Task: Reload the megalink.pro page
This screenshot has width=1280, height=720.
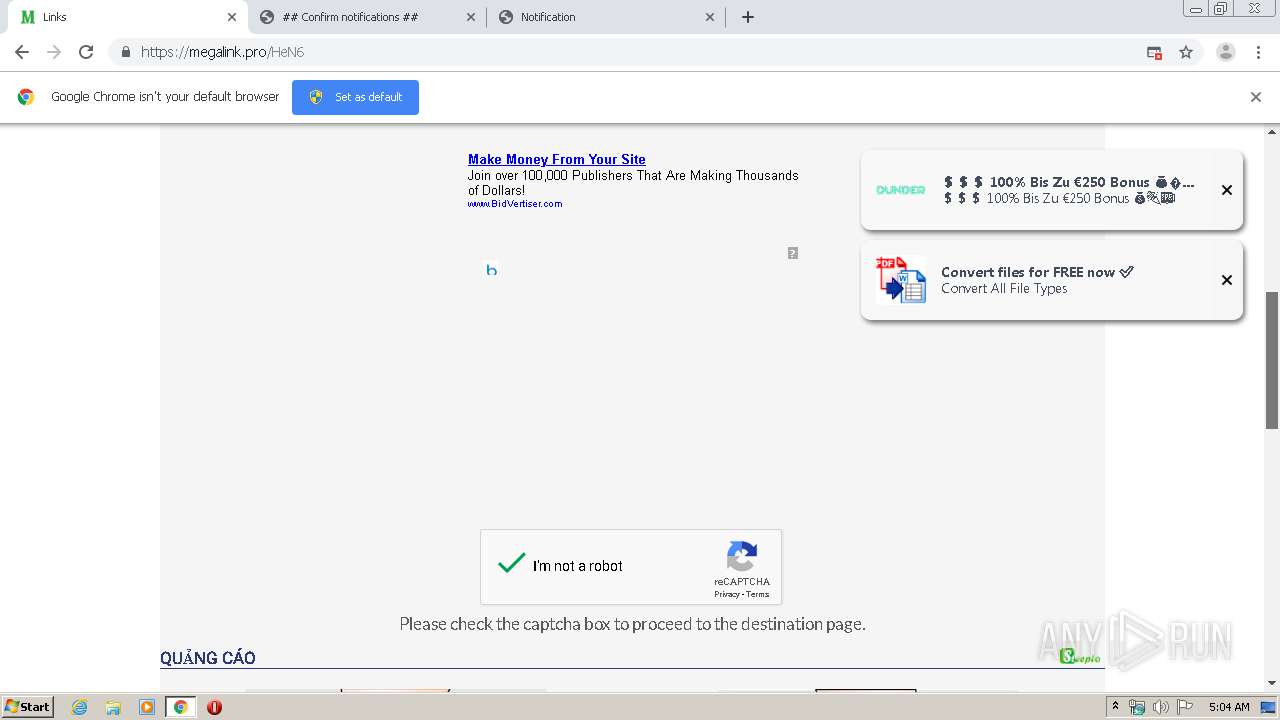Action: (86, 52)
